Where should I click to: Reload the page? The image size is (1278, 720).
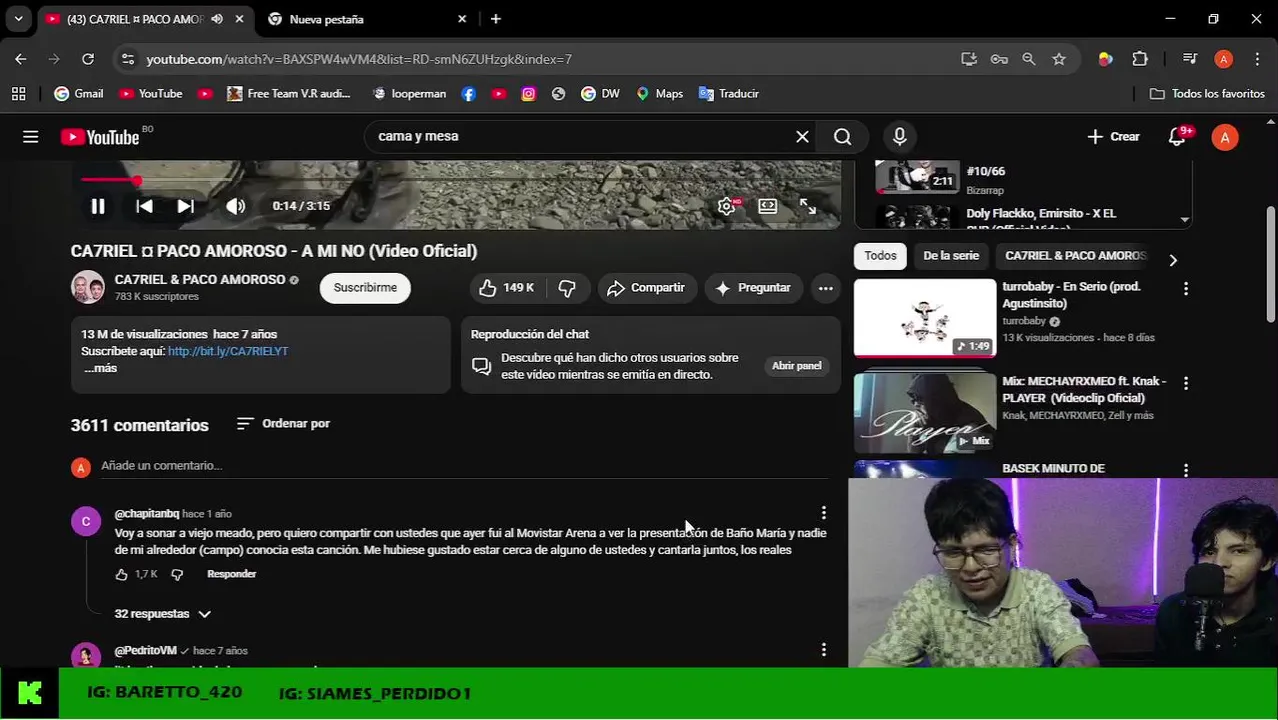coord(88,59)
